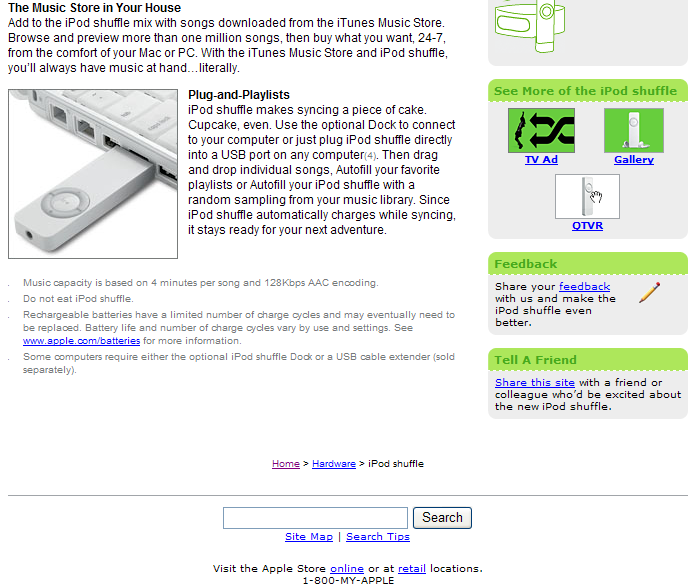The image size is (700, 588).
Task: Open the Gallery text link
Action: [x=633, y=160]
